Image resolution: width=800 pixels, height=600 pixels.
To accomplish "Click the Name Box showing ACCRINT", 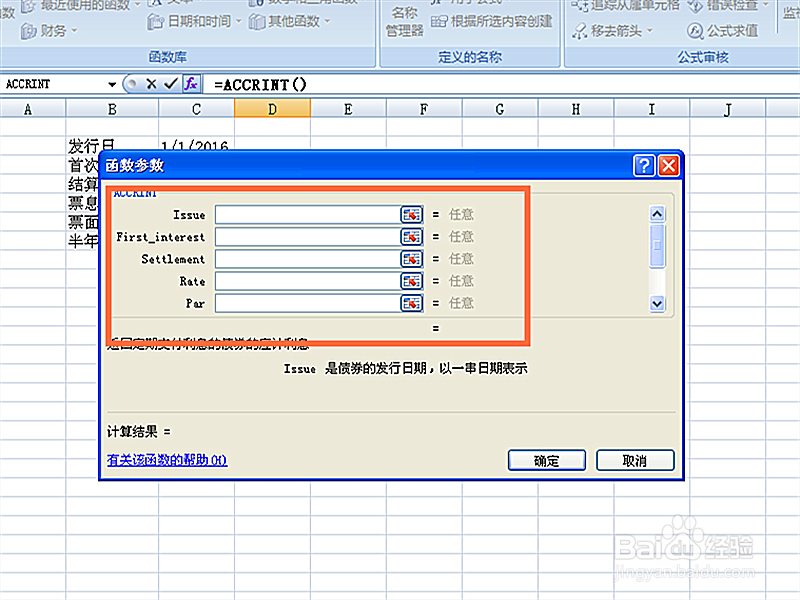I will 54,84.
